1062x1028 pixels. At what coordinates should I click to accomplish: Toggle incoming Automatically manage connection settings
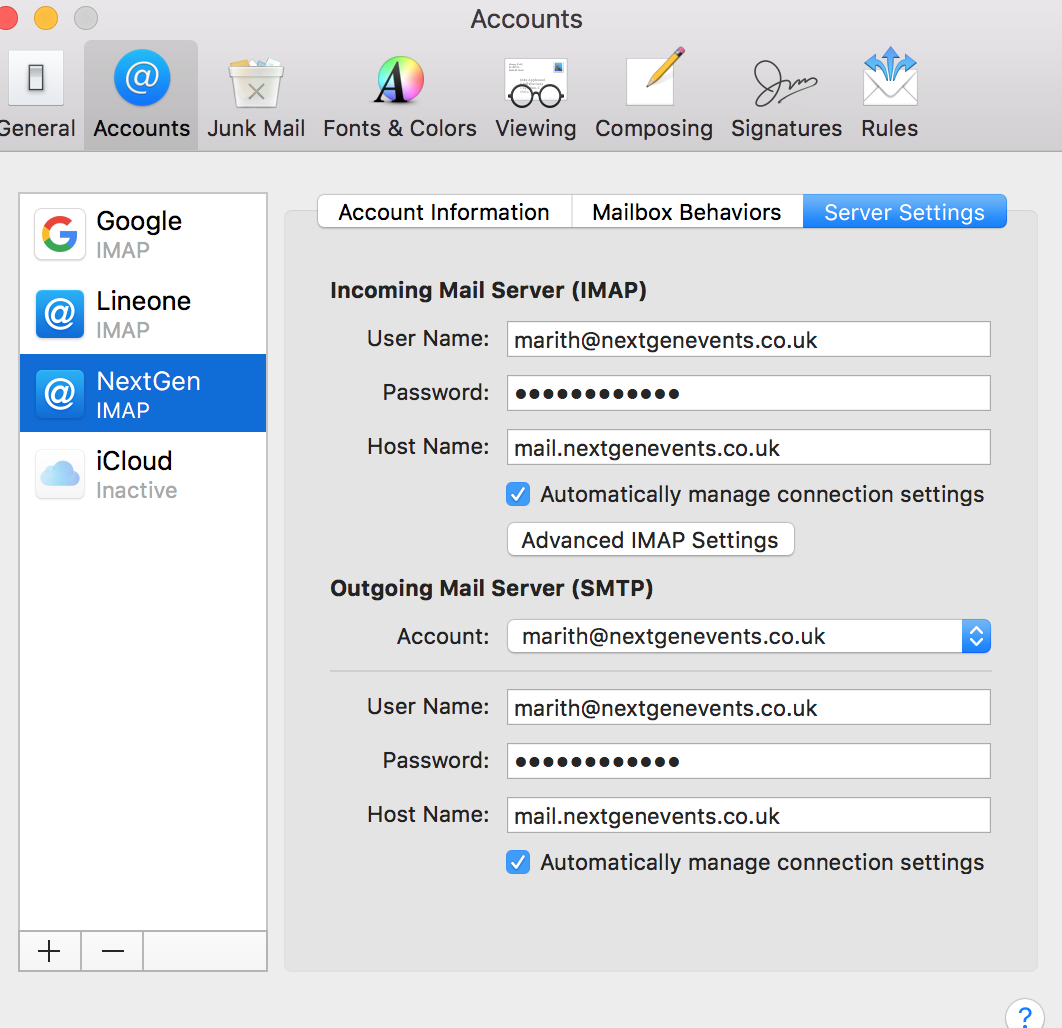click(518, 494)
